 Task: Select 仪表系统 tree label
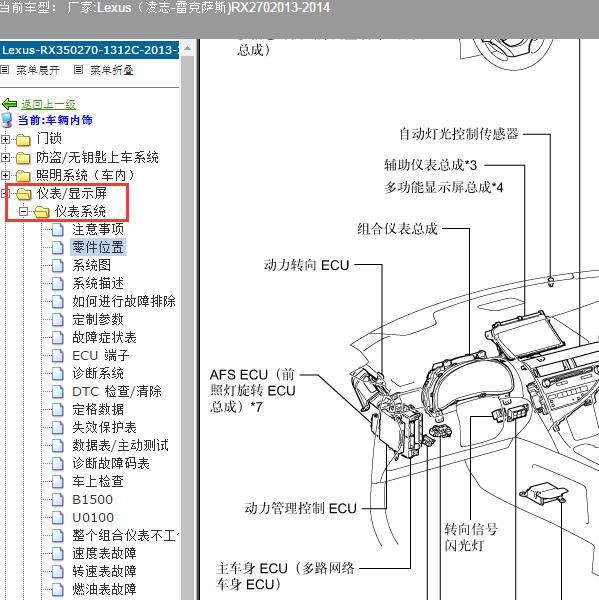80,211
